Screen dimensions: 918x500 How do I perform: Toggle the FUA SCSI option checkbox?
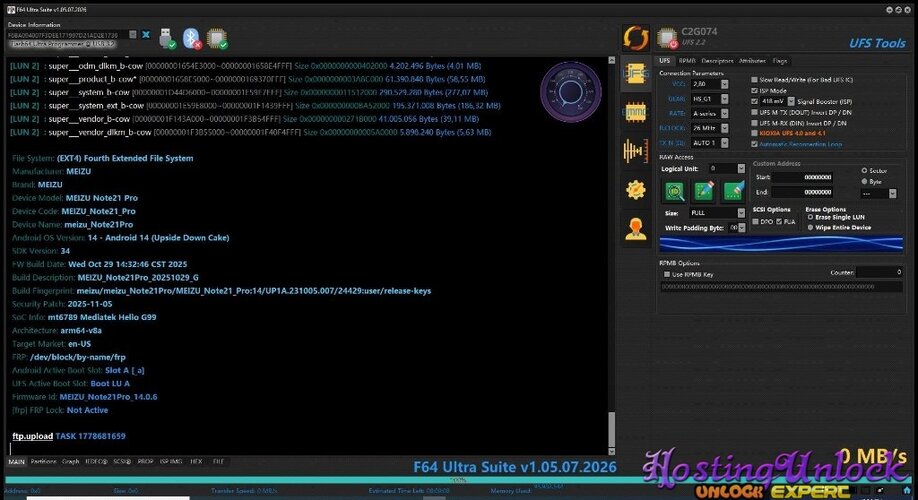point(779,222)
